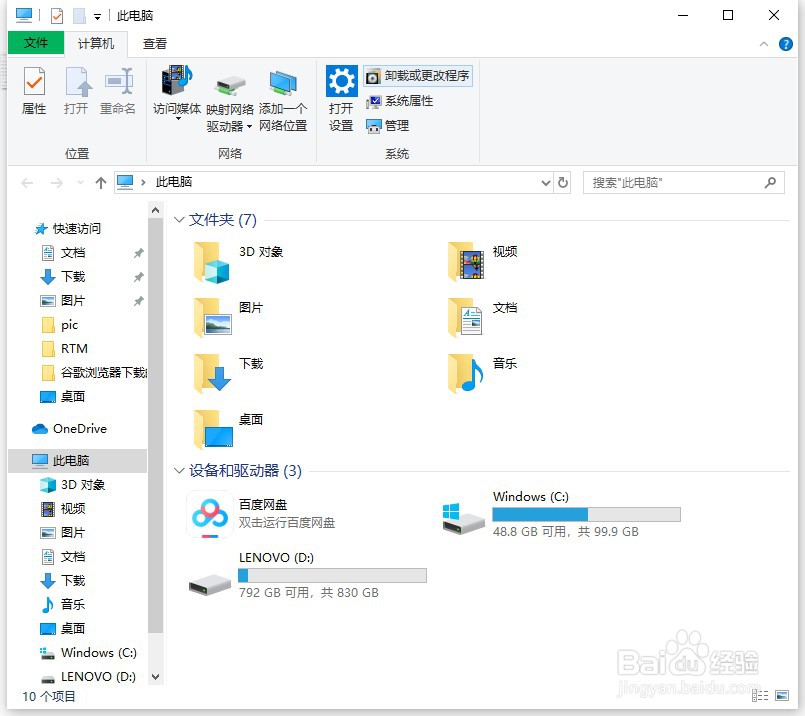Switch to the View (查看) tab
The image size is (805, 716).
click(155, 44)
